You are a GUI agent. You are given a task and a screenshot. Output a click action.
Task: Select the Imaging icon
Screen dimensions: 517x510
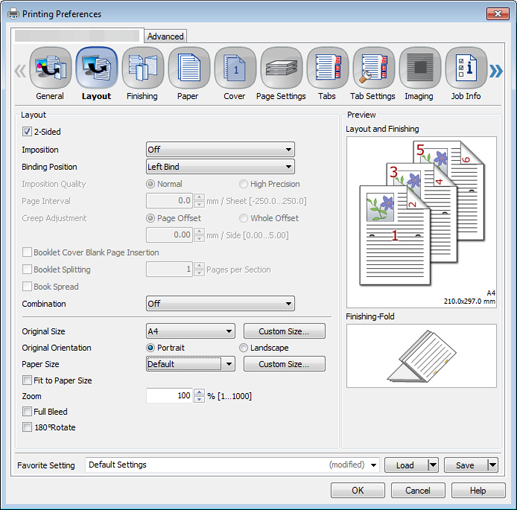pyautogui.click(x=420, y=68)
